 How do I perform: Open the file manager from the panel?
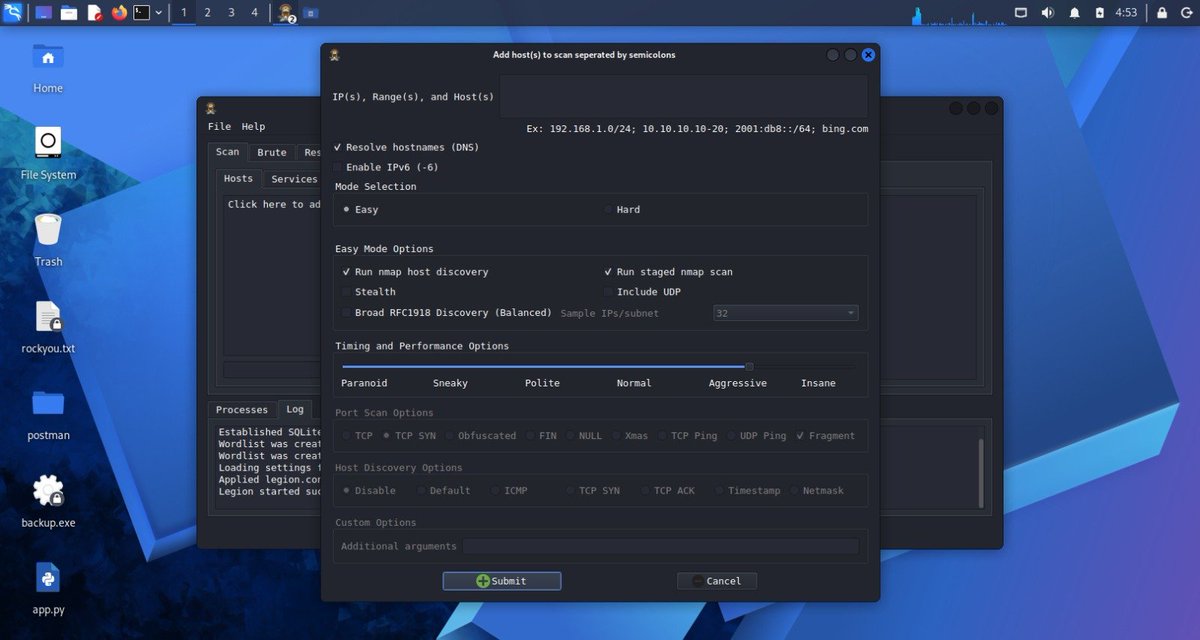69,13
